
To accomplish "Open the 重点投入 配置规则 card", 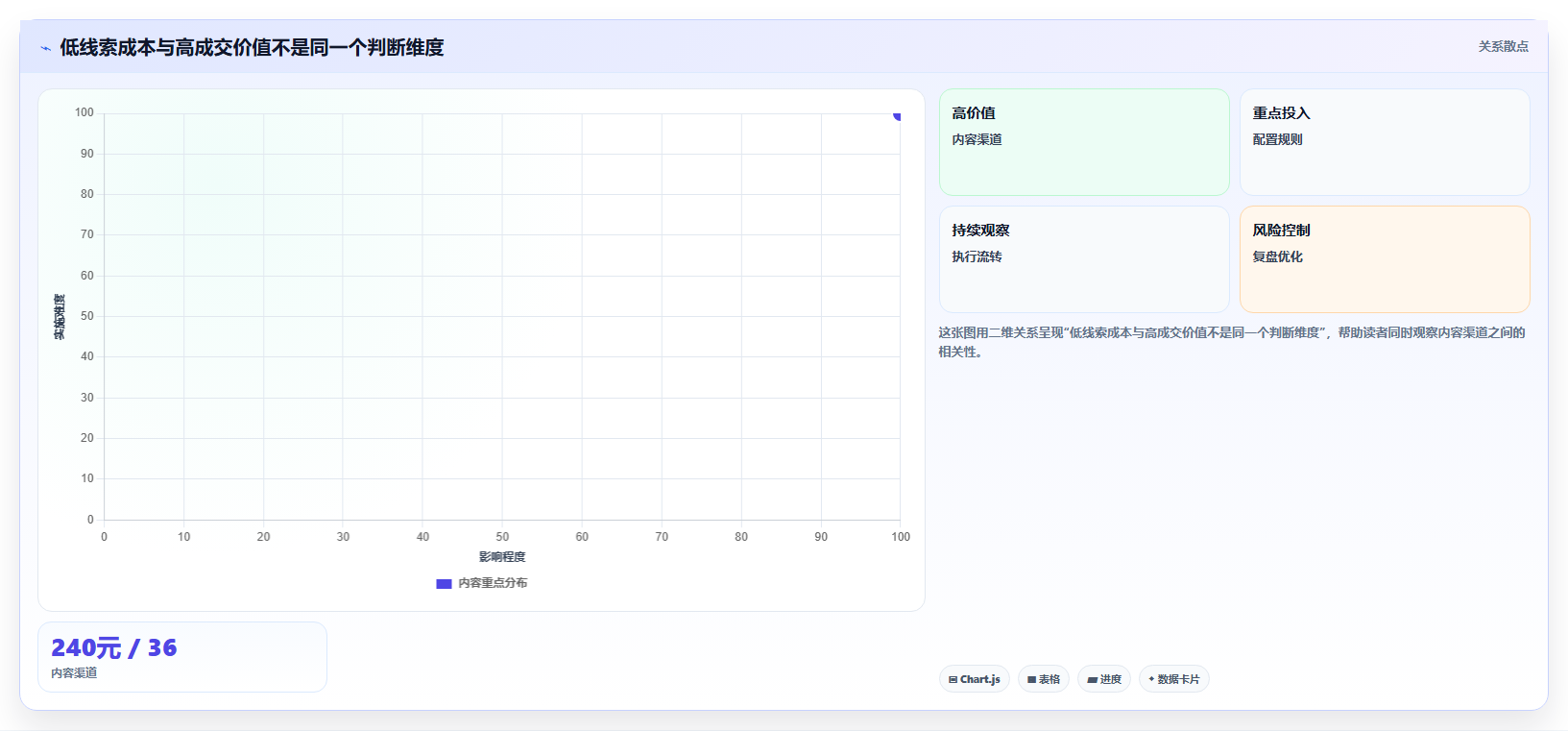I will click(x=1385, y=142).
